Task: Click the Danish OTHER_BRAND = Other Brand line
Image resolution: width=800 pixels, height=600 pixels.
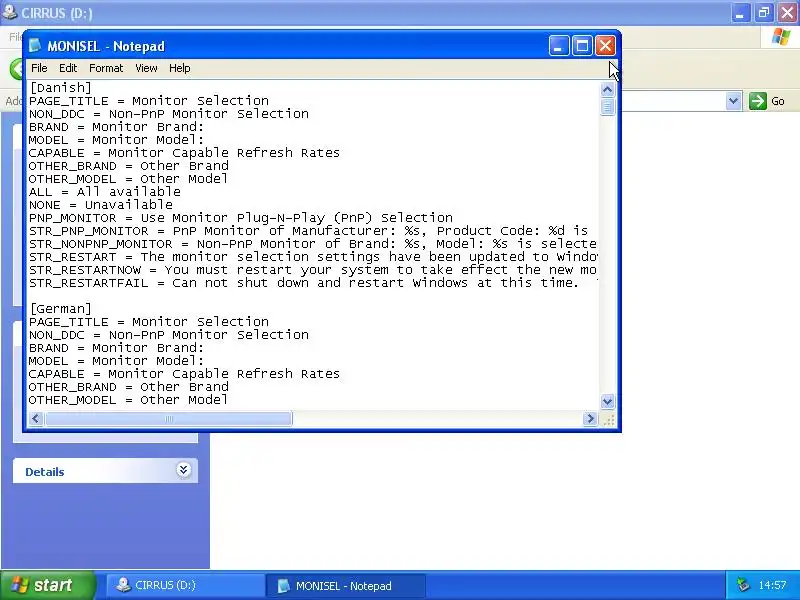Action: pos(129,166)
